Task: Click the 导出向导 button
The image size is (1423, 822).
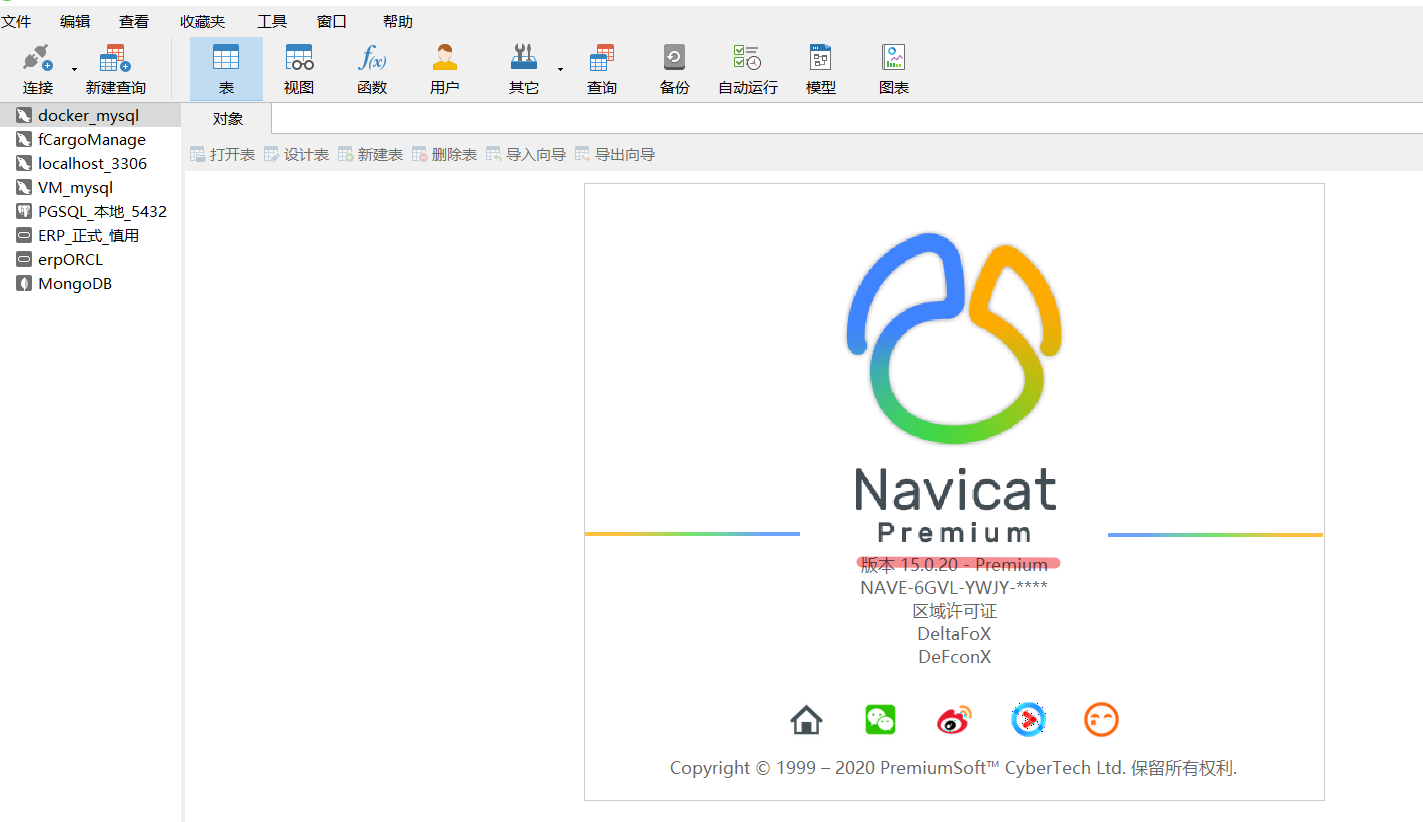Action: (x=615, y=155)
